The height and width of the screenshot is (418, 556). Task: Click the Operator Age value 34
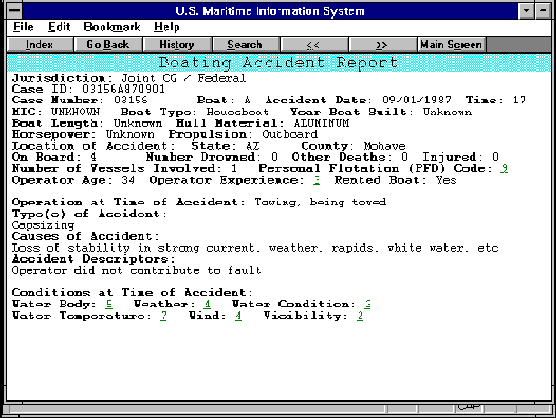pyautogui.click(x=128, y=180)
